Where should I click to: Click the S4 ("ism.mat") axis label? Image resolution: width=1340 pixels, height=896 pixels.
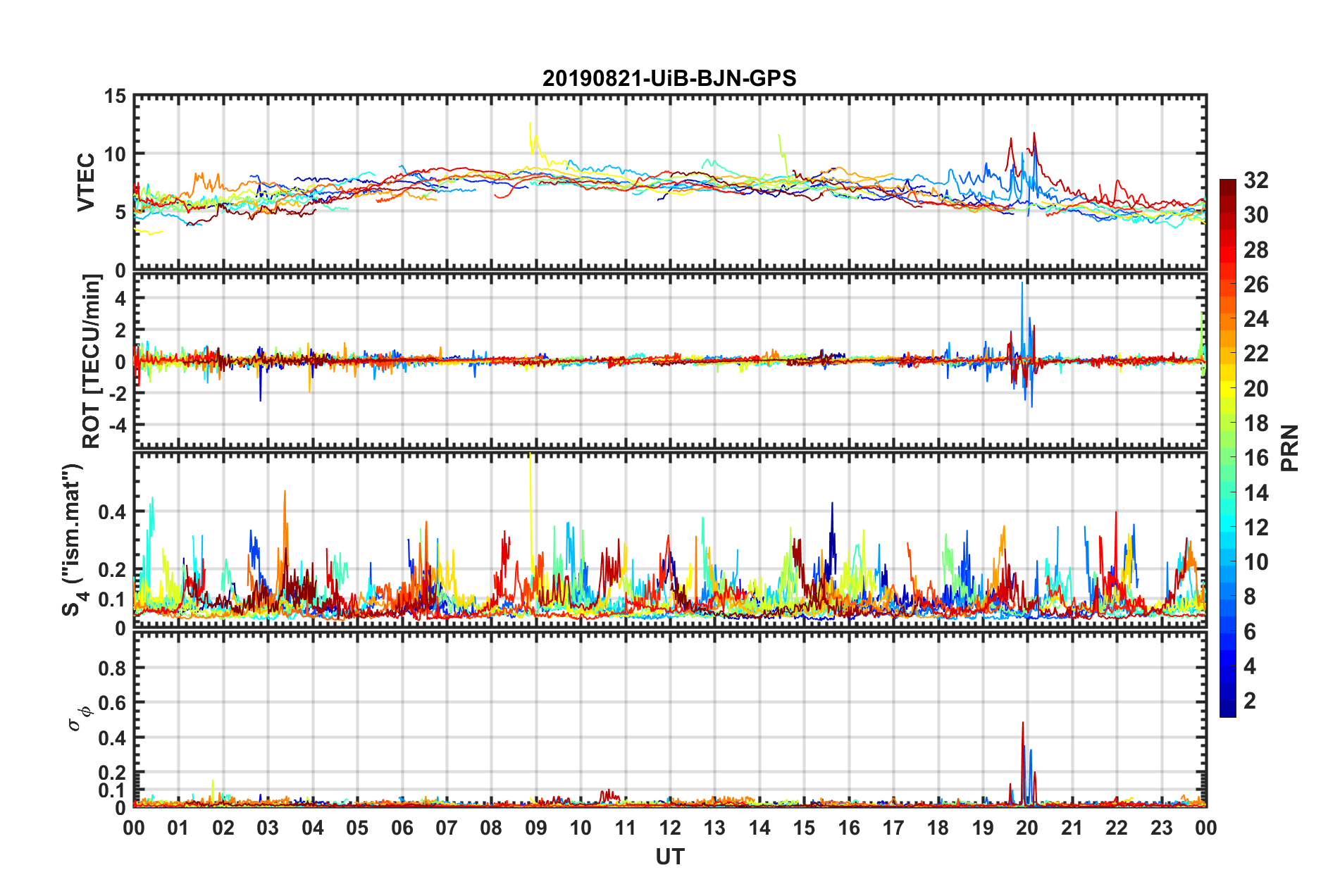pyautogui.click(x=73, y=540)
